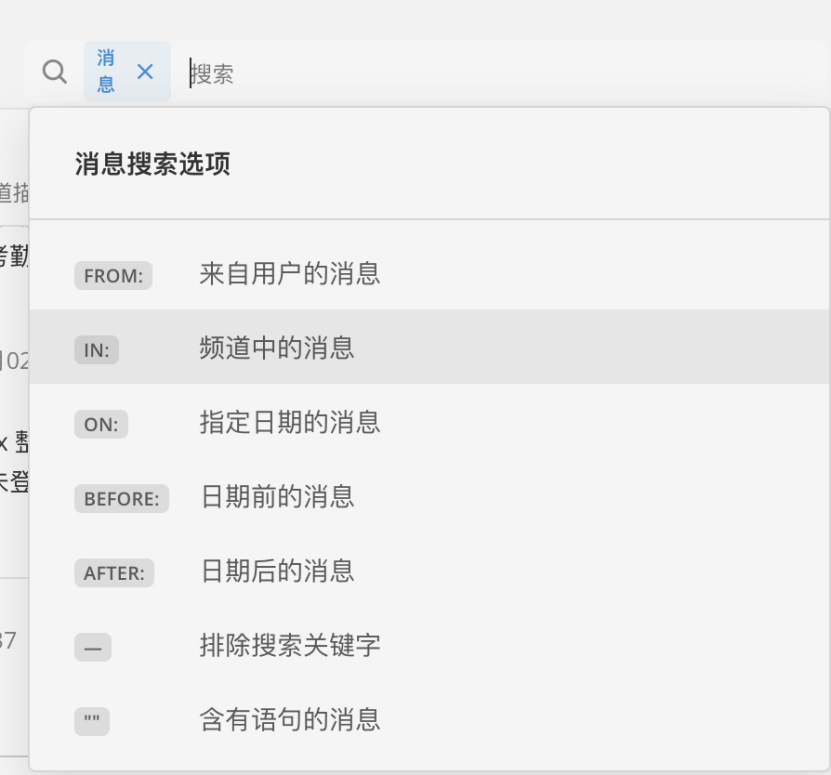The width and height of the screenshot is (831, 775).
Task: Click the blue 消息 filter chip label
Action: coord(106,72)
